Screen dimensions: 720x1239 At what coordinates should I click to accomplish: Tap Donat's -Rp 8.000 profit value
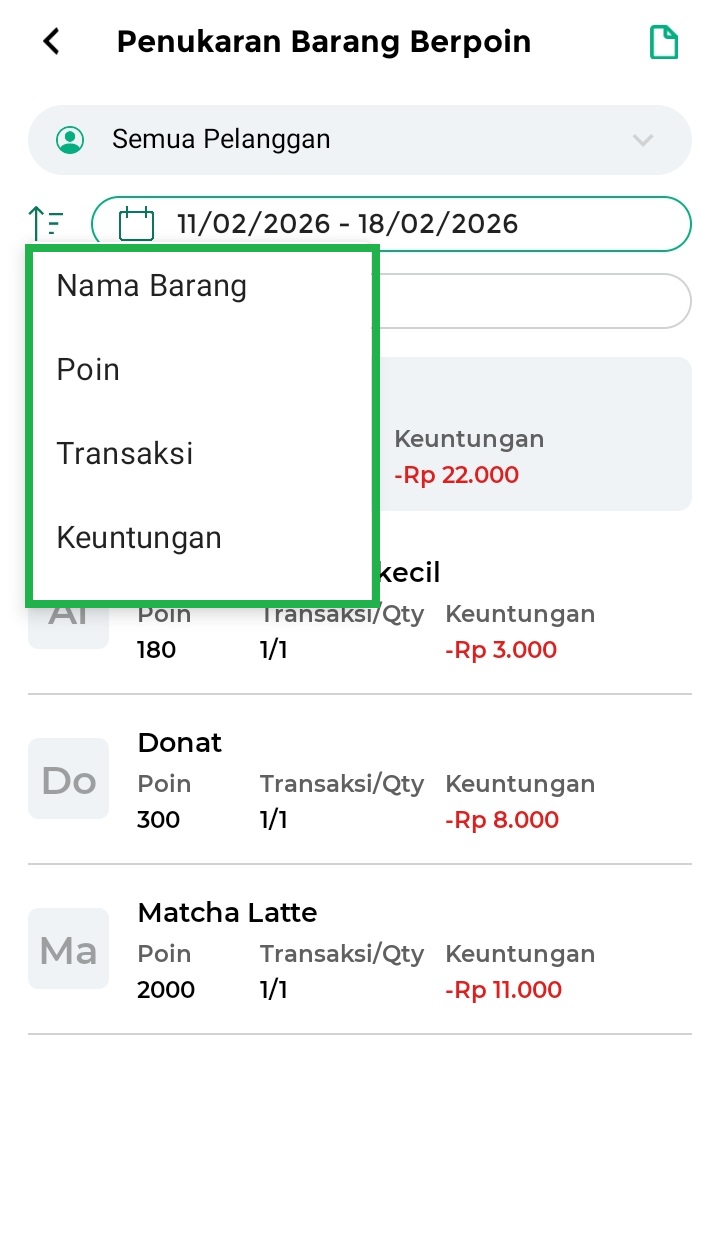[x=500, y=820]
